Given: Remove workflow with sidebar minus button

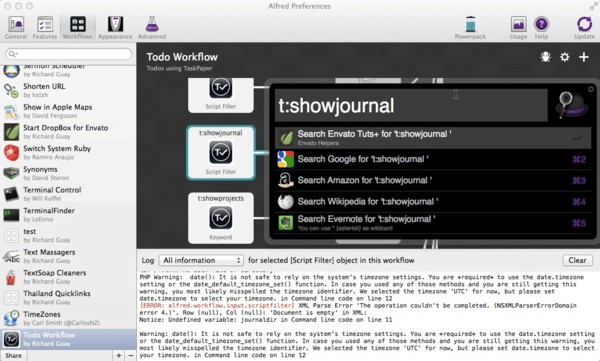Looking at the screenshot, I should [130, 356].
